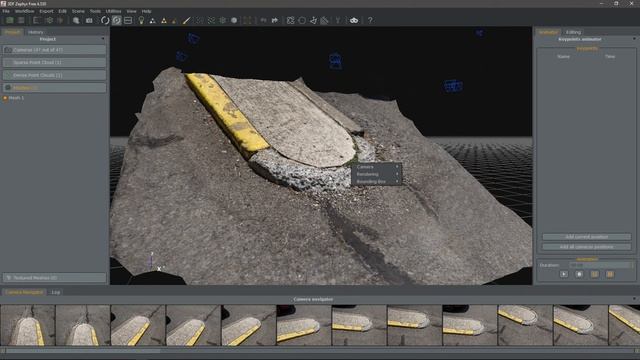Click the second orange animation export icon

click(x=610, y=274)
